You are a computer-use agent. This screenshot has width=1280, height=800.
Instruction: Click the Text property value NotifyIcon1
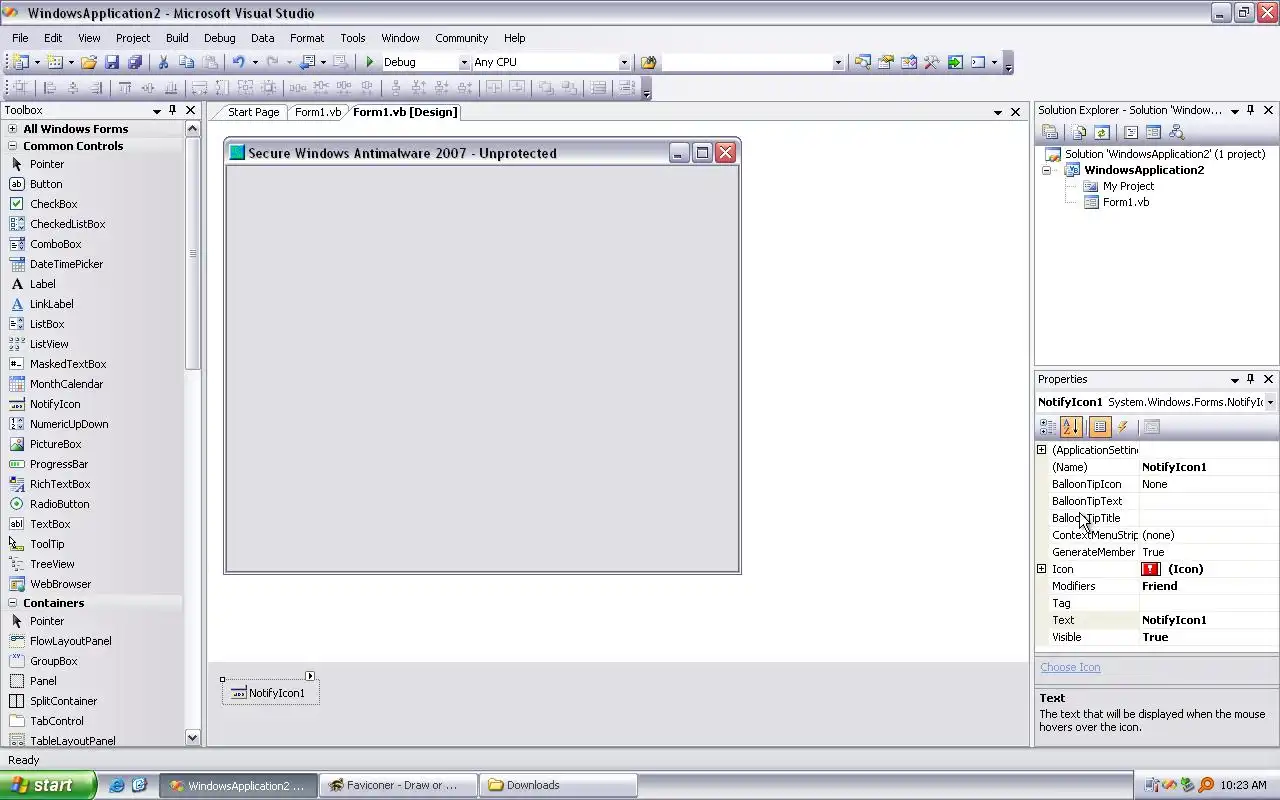click(x=1208, y=620)
